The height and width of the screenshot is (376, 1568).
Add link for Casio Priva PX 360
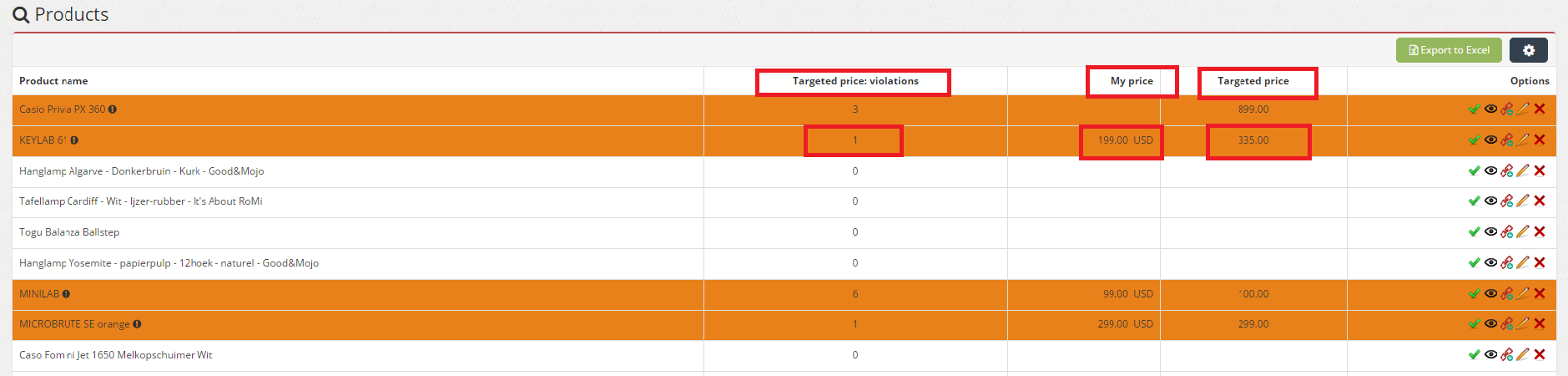tap(1507, 109)
